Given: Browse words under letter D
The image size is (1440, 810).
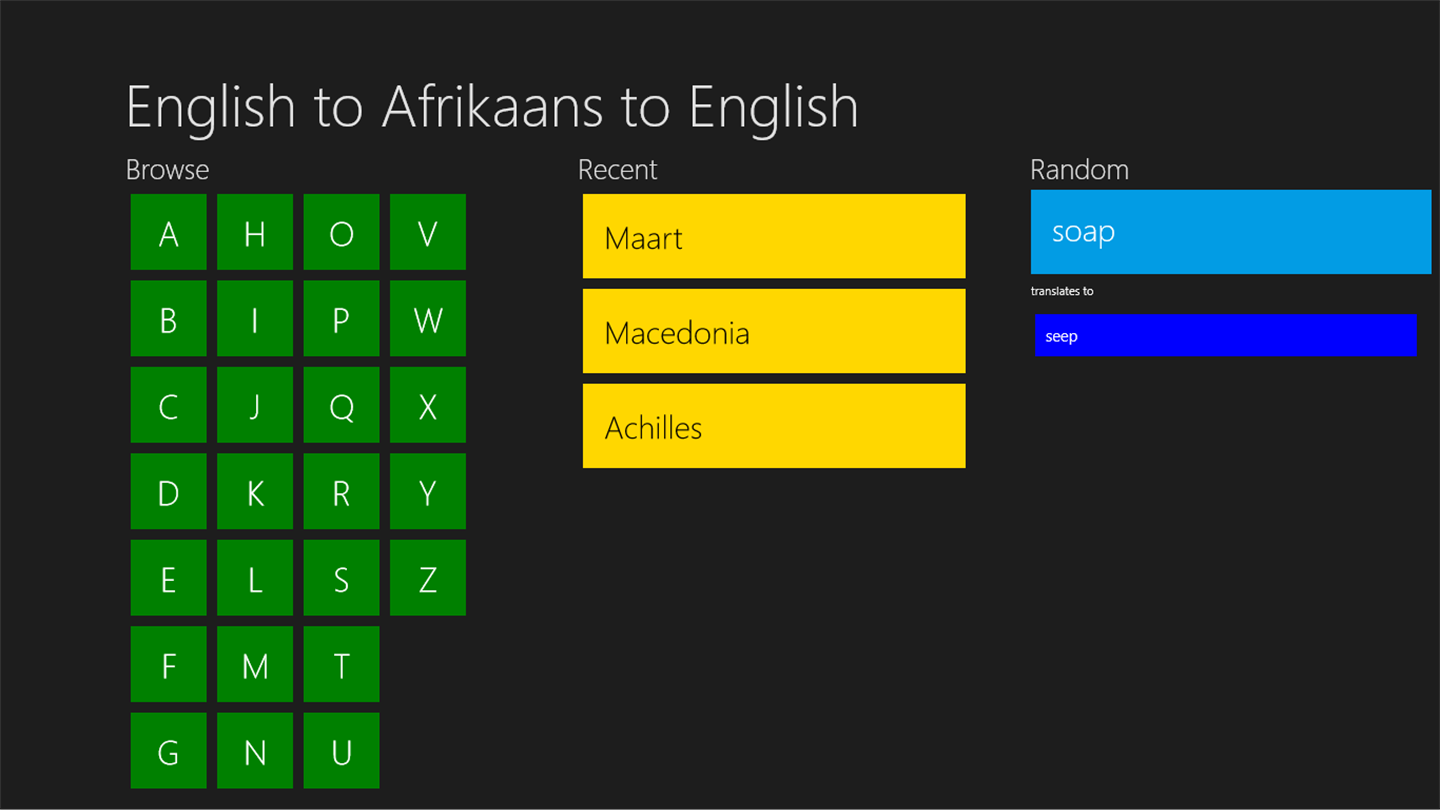Looking at the screenshot, I should click(168, 491).
